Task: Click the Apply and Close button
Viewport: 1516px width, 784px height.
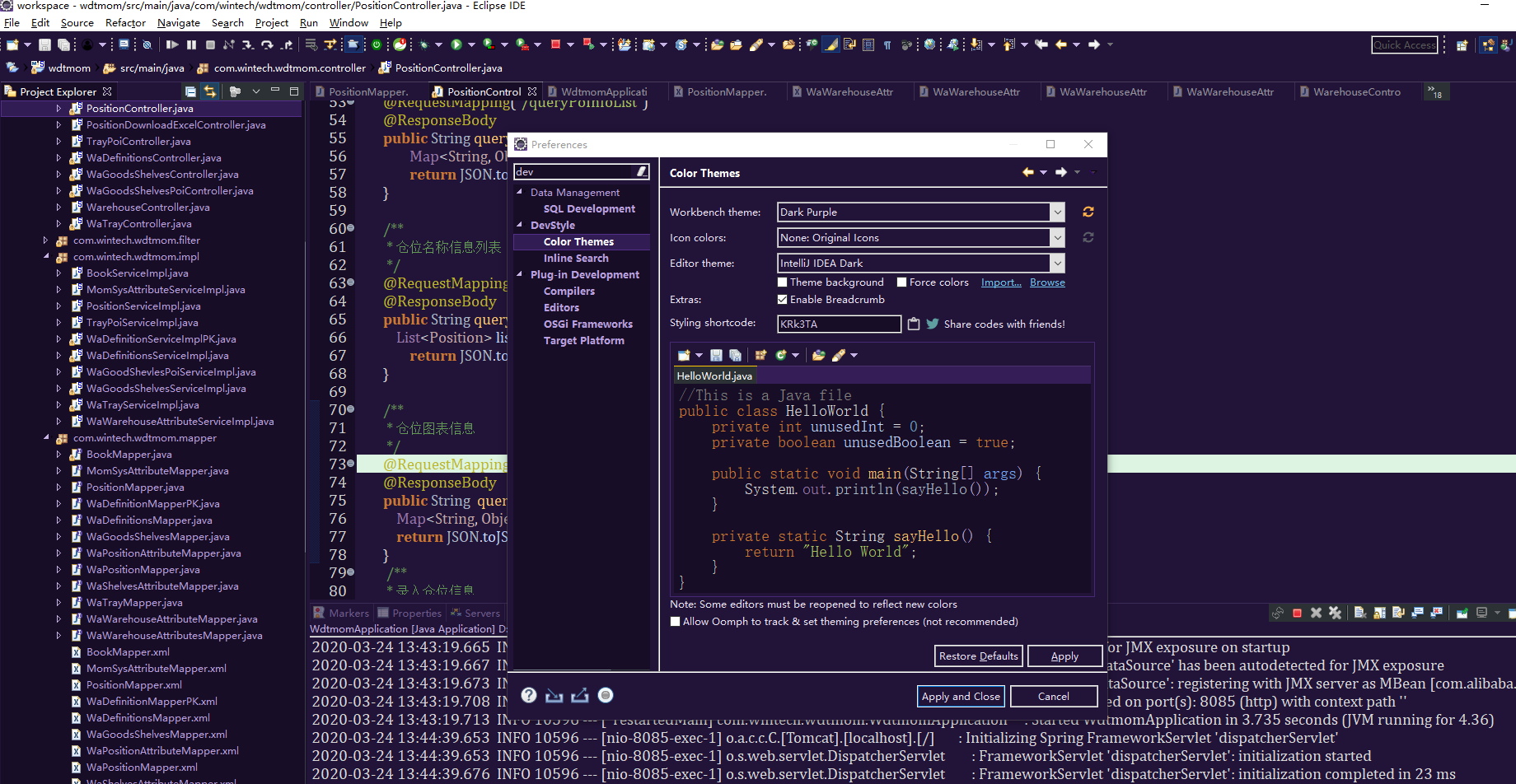Action: [x=960, y=696]
